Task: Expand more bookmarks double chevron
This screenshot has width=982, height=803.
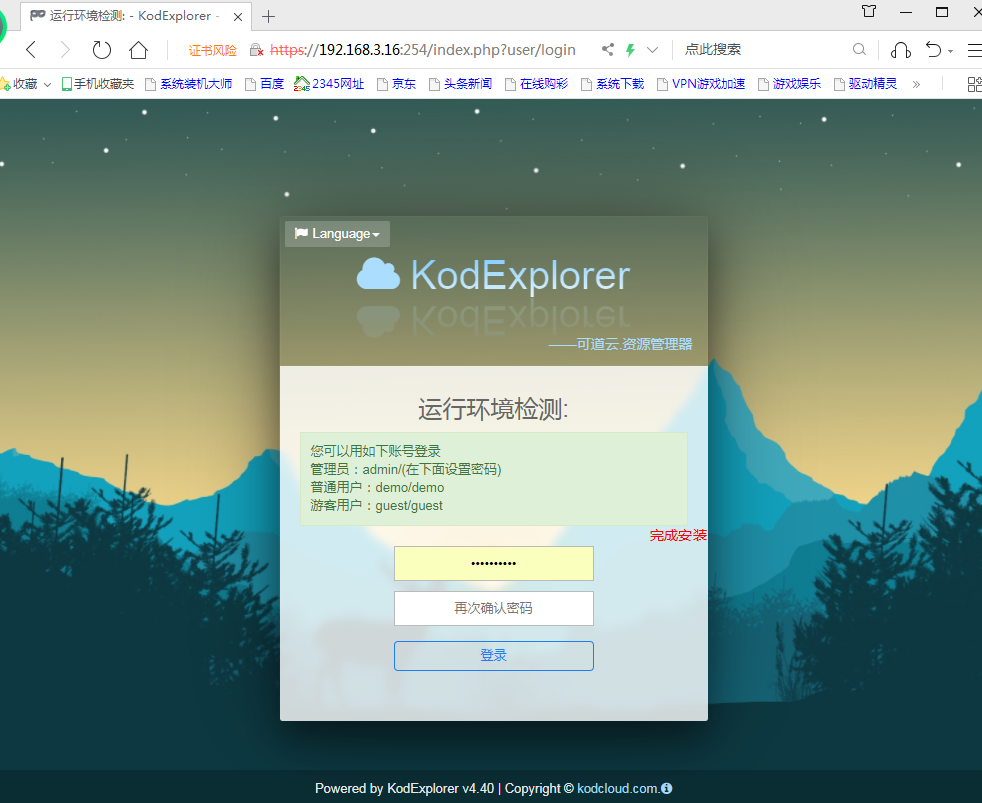Action: (916, 84)
